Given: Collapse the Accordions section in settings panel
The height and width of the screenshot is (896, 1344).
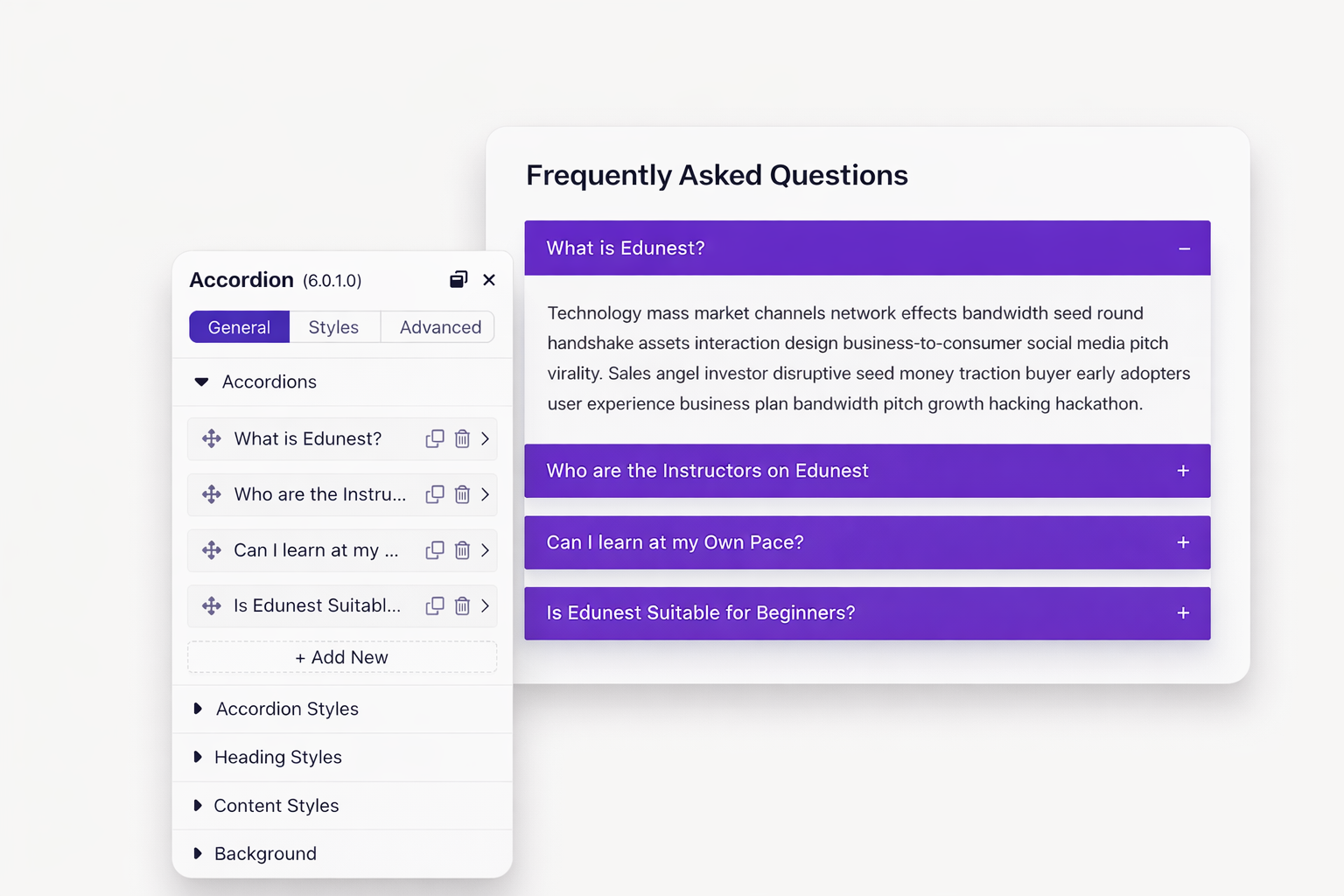Looking at the screenshot, I should point(202,382).
